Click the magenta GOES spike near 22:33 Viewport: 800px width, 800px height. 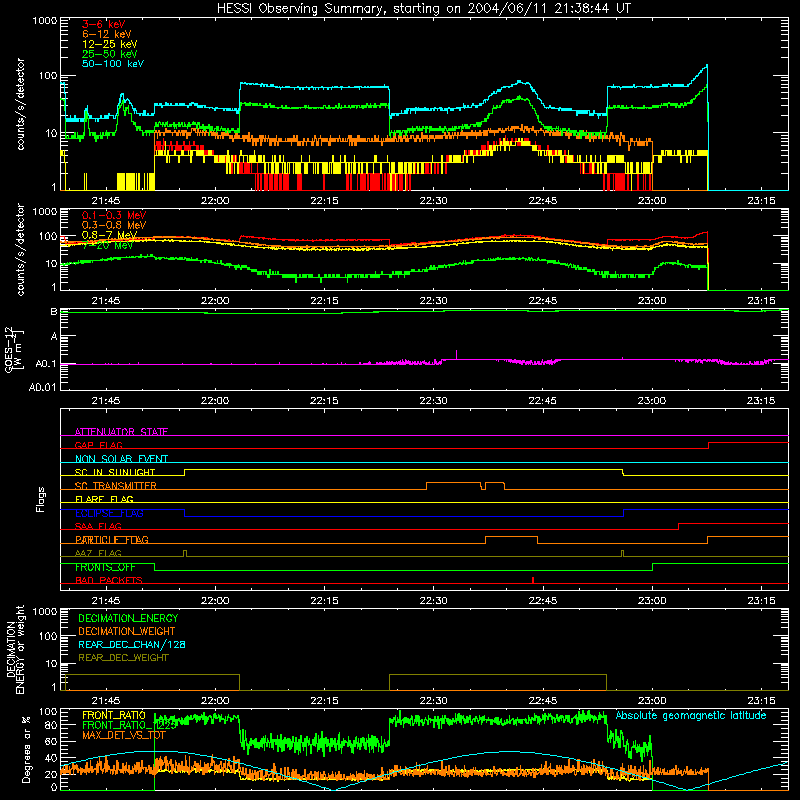(x=456, y=355)
